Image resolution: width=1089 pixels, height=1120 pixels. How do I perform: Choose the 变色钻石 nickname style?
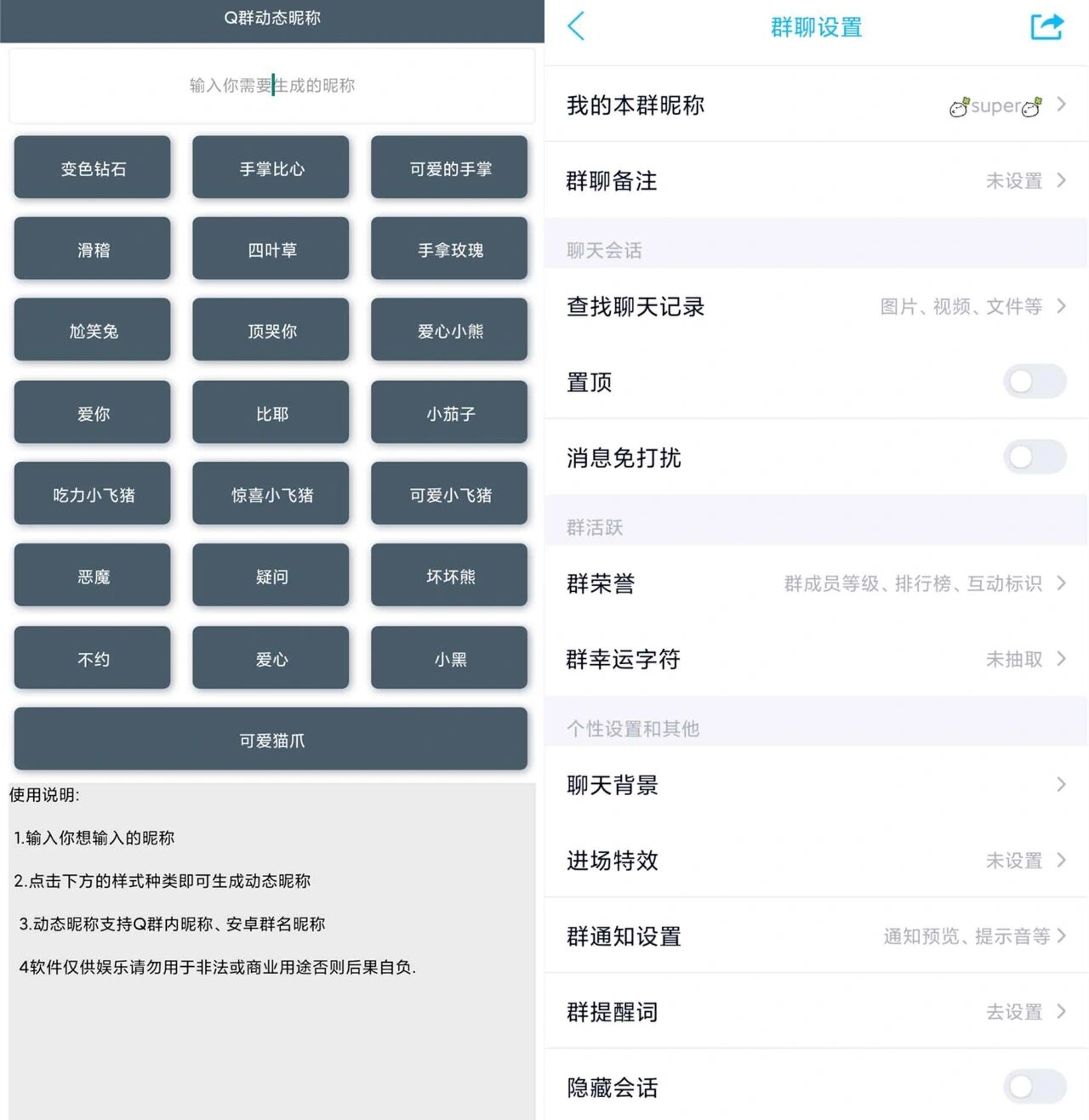[x=93, y=168]
